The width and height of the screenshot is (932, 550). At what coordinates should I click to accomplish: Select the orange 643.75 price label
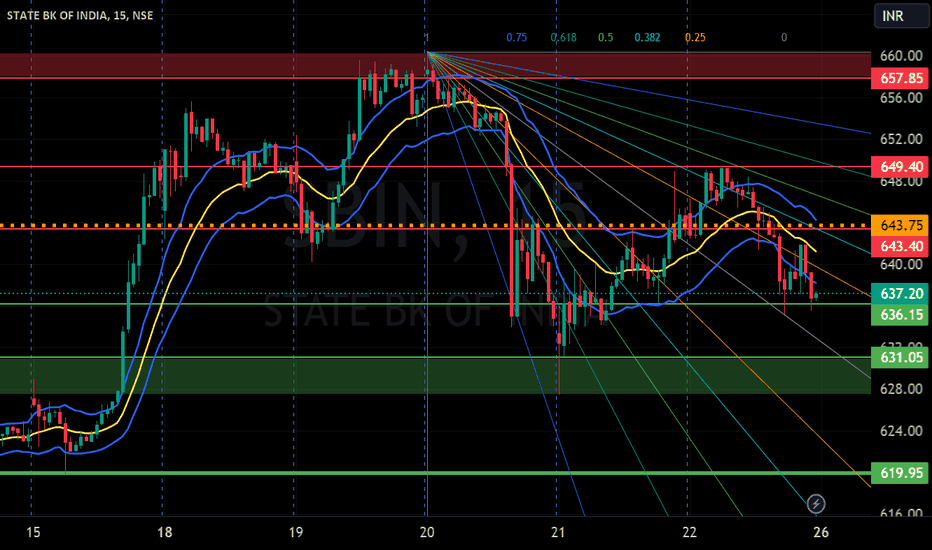click(x=900, y=225)
